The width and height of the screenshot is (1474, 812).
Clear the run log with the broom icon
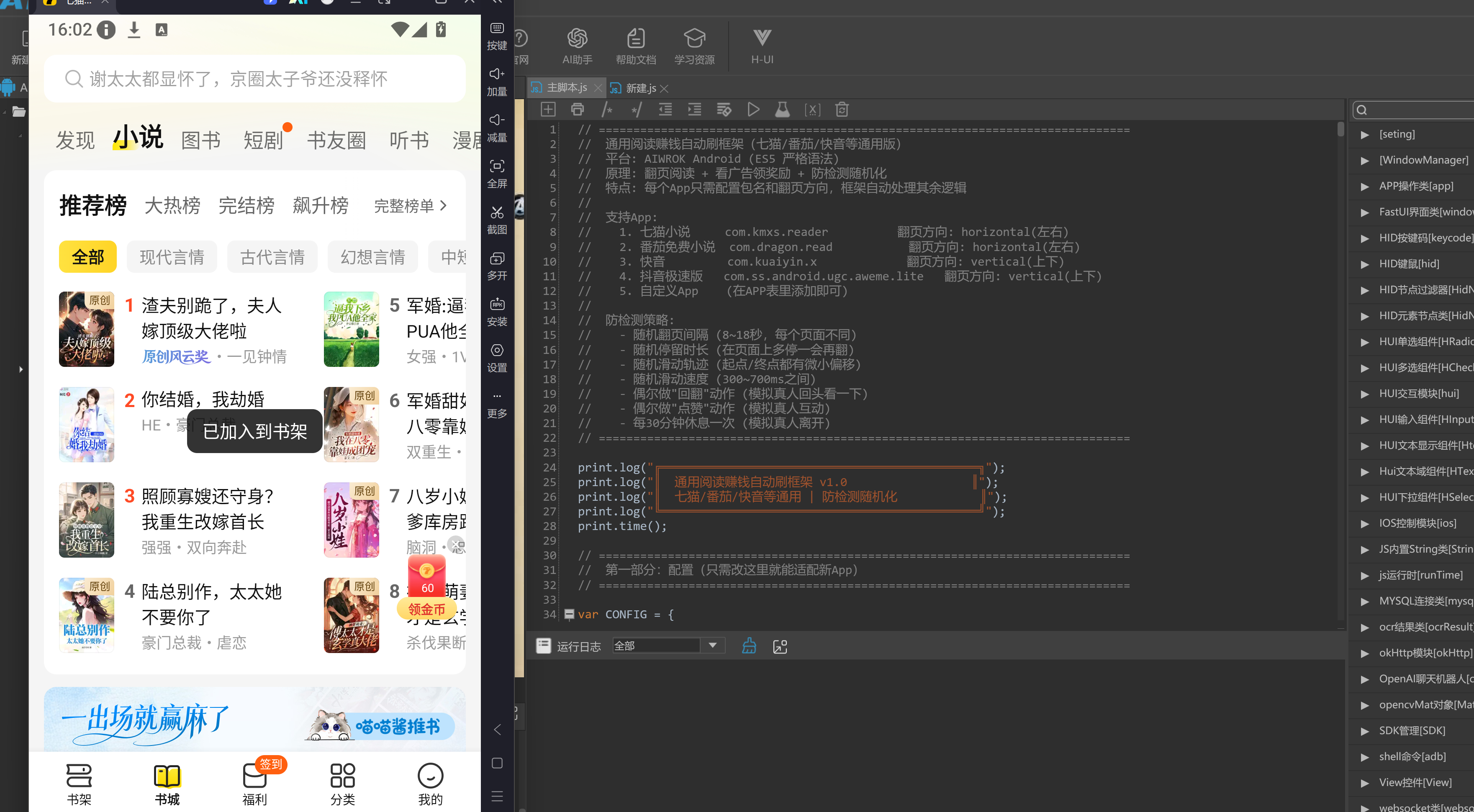[x=749, y=646]
